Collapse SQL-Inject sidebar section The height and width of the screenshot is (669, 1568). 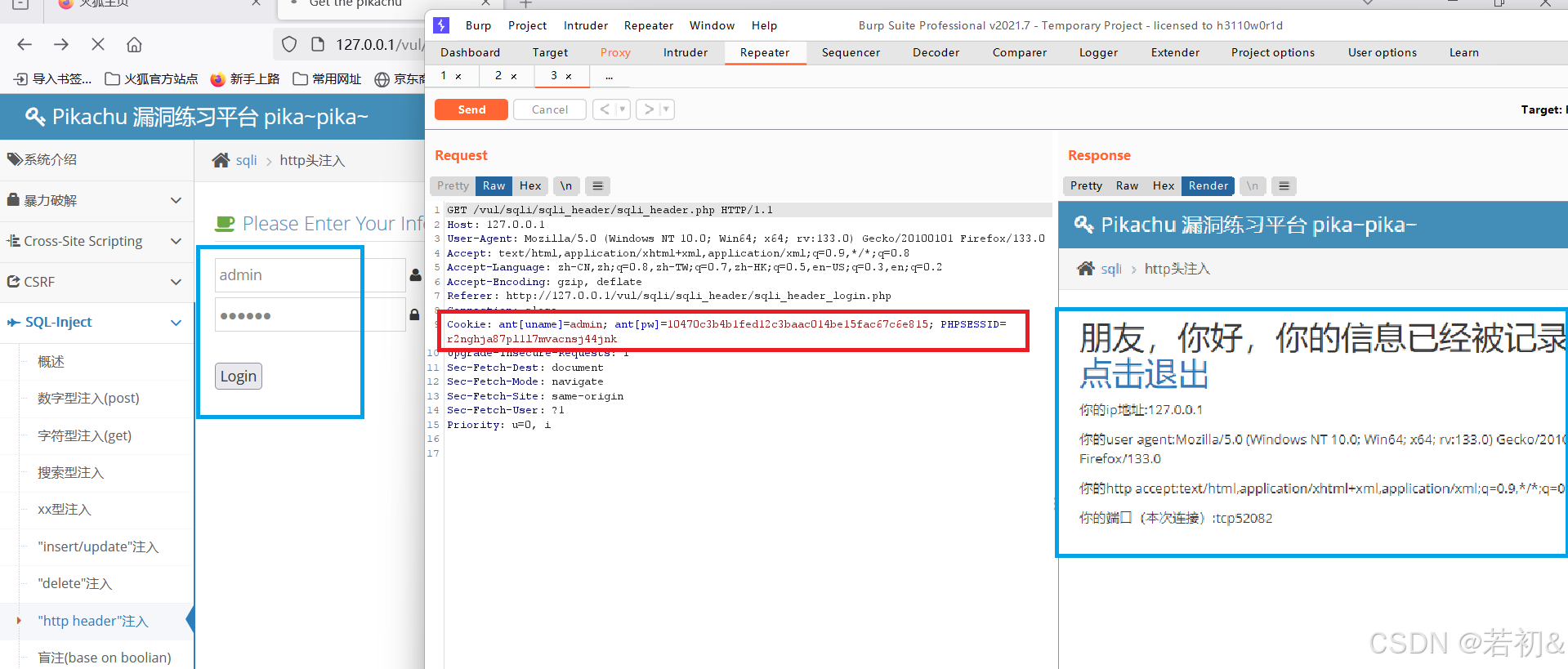pyautogui.click(x=96, y=322)
